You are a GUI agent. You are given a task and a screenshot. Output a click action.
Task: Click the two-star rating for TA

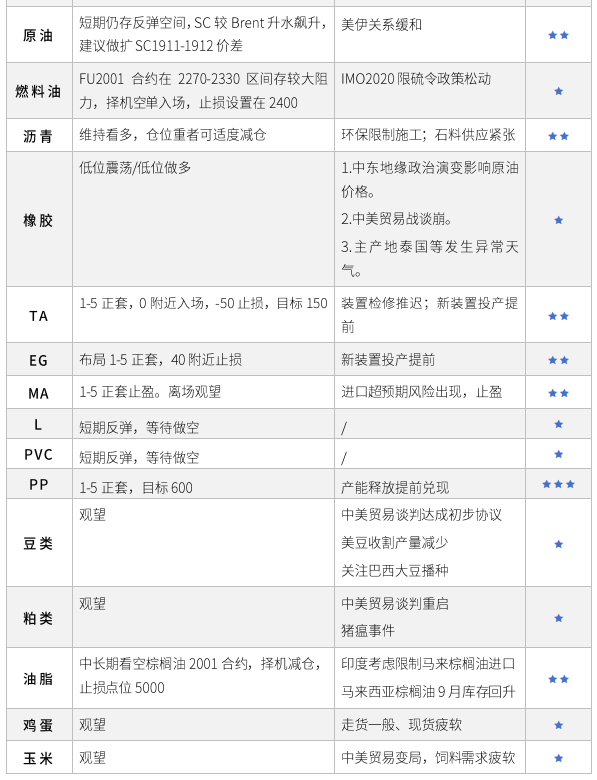tap(558, 316)
